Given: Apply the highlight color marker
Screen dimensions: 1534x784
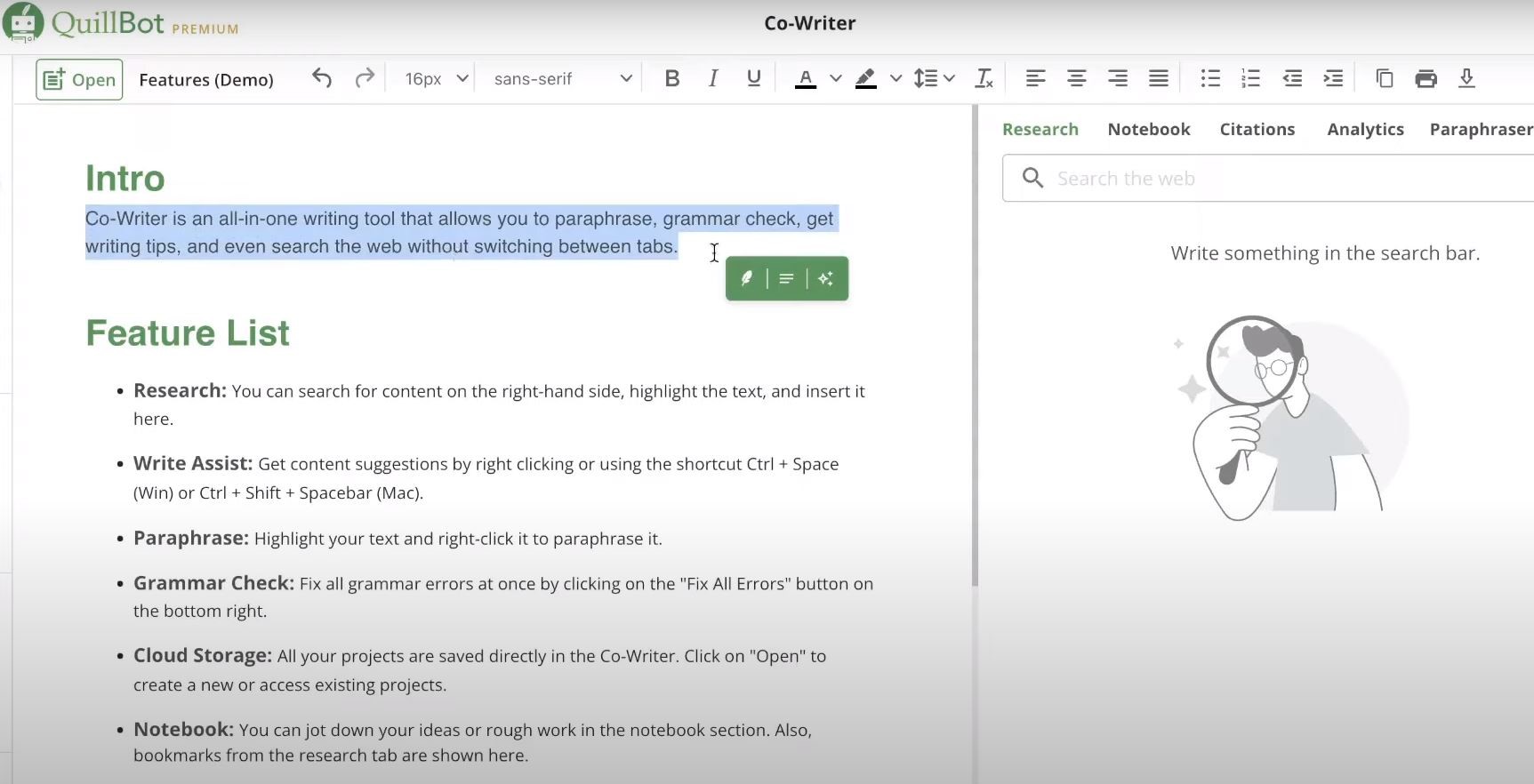Looking at the screenshot, I should click(x=865, y=79).
